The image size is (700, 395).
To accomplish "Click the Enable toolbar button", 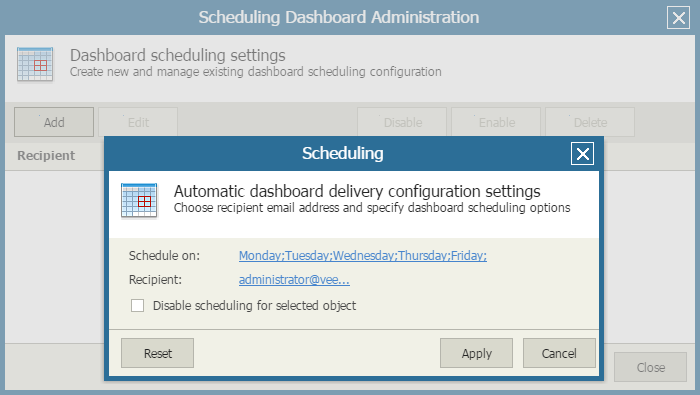I will pos(496,122).
